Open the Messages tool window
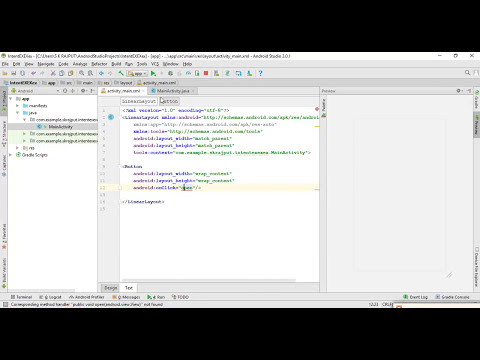The width and height of the screenshot is (480, 360). point(126,297)
